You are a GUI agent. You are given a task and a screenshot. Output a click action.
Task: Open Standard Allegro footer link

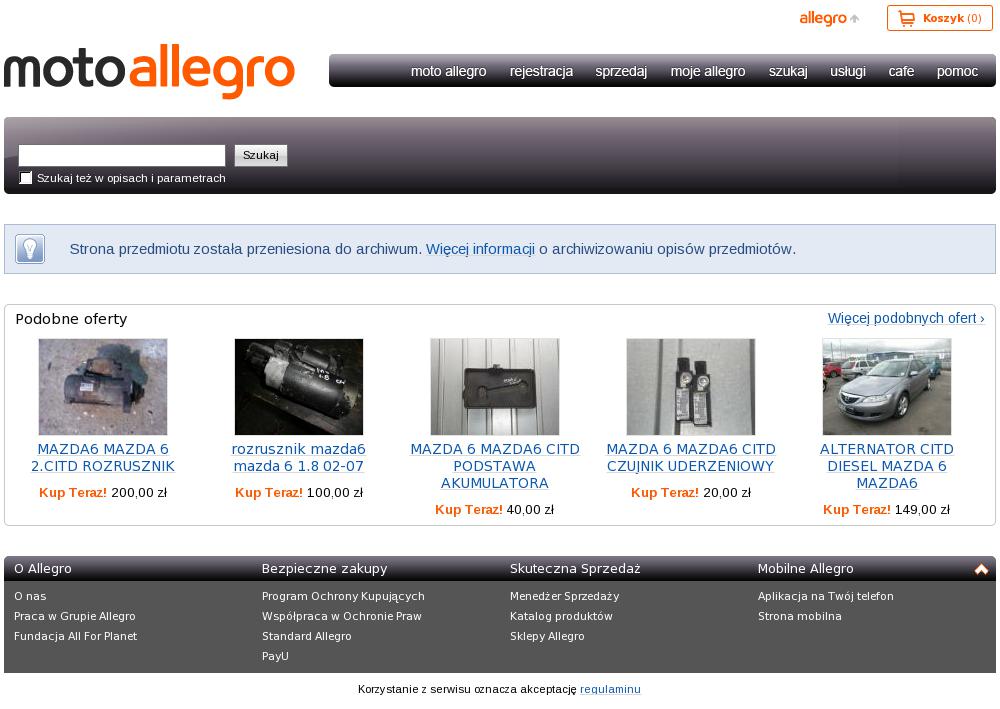(x=307, y=636)
